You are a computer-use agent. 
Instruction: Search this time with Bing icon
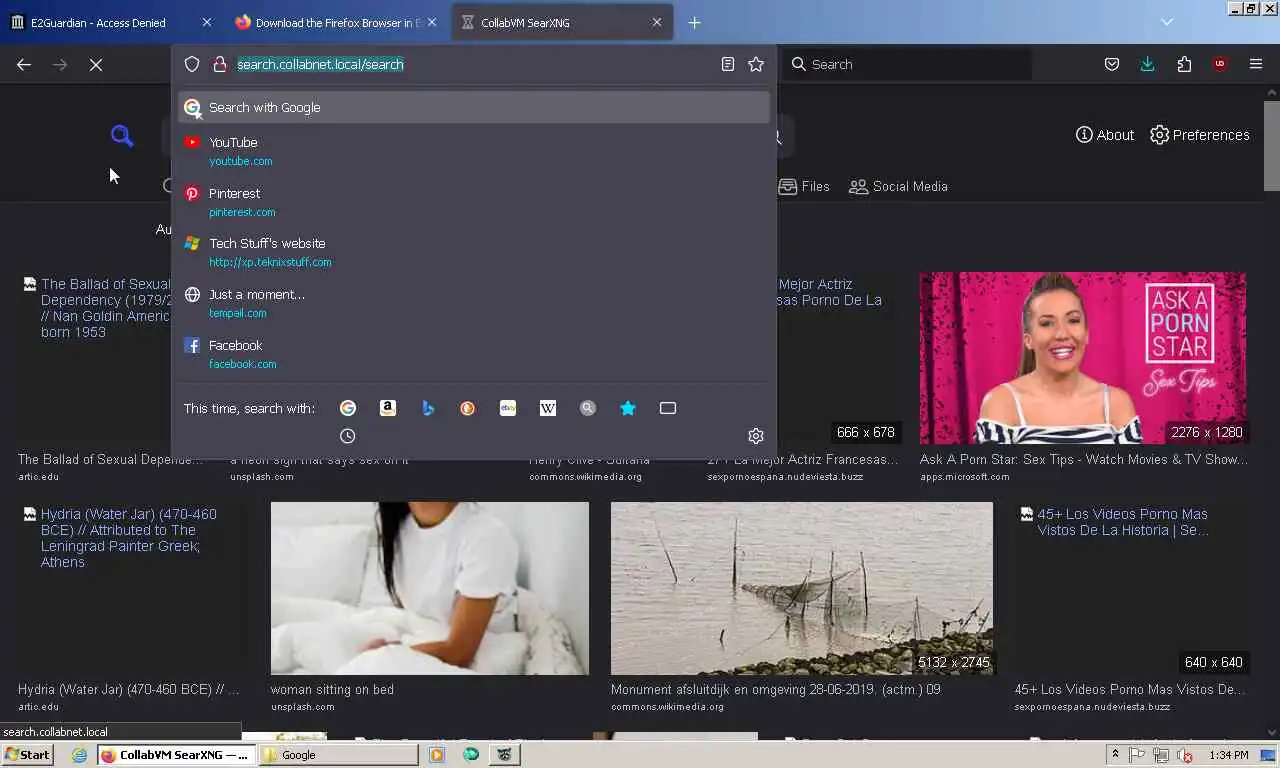point(428,408)
